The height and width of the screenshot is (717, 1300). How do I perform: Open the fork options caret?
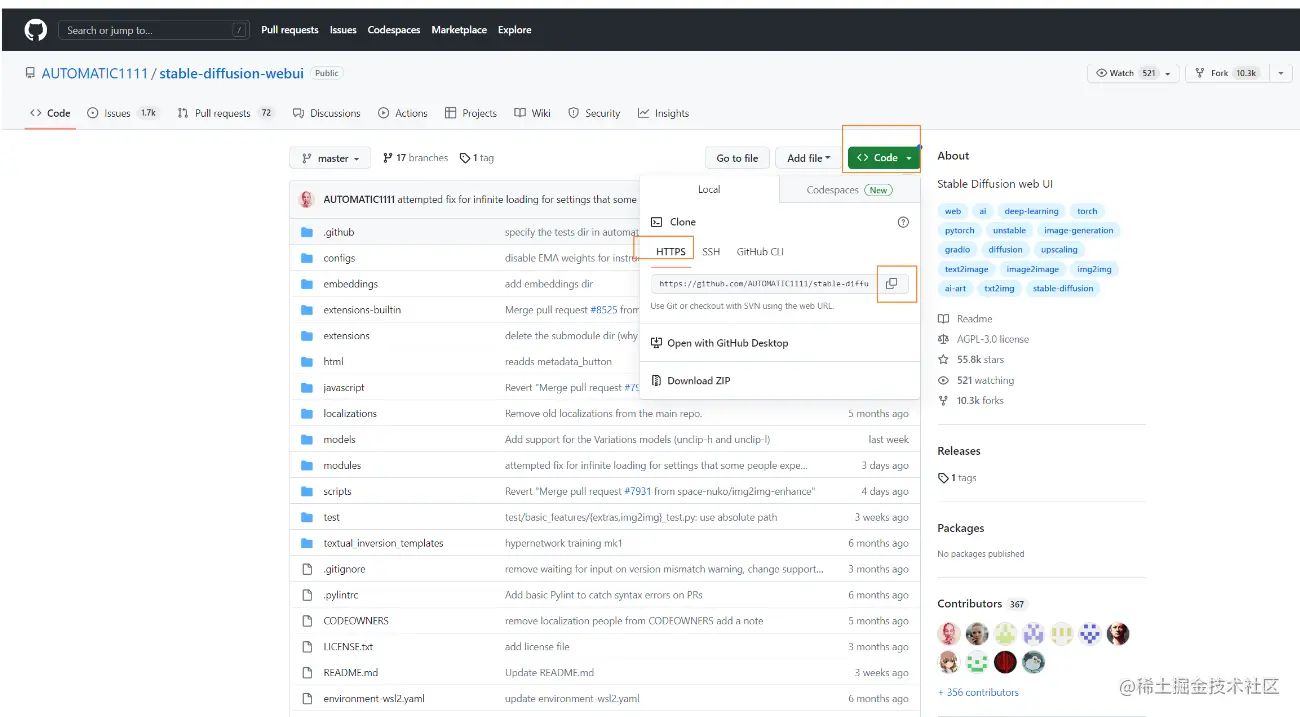(x=1280, y=73)
